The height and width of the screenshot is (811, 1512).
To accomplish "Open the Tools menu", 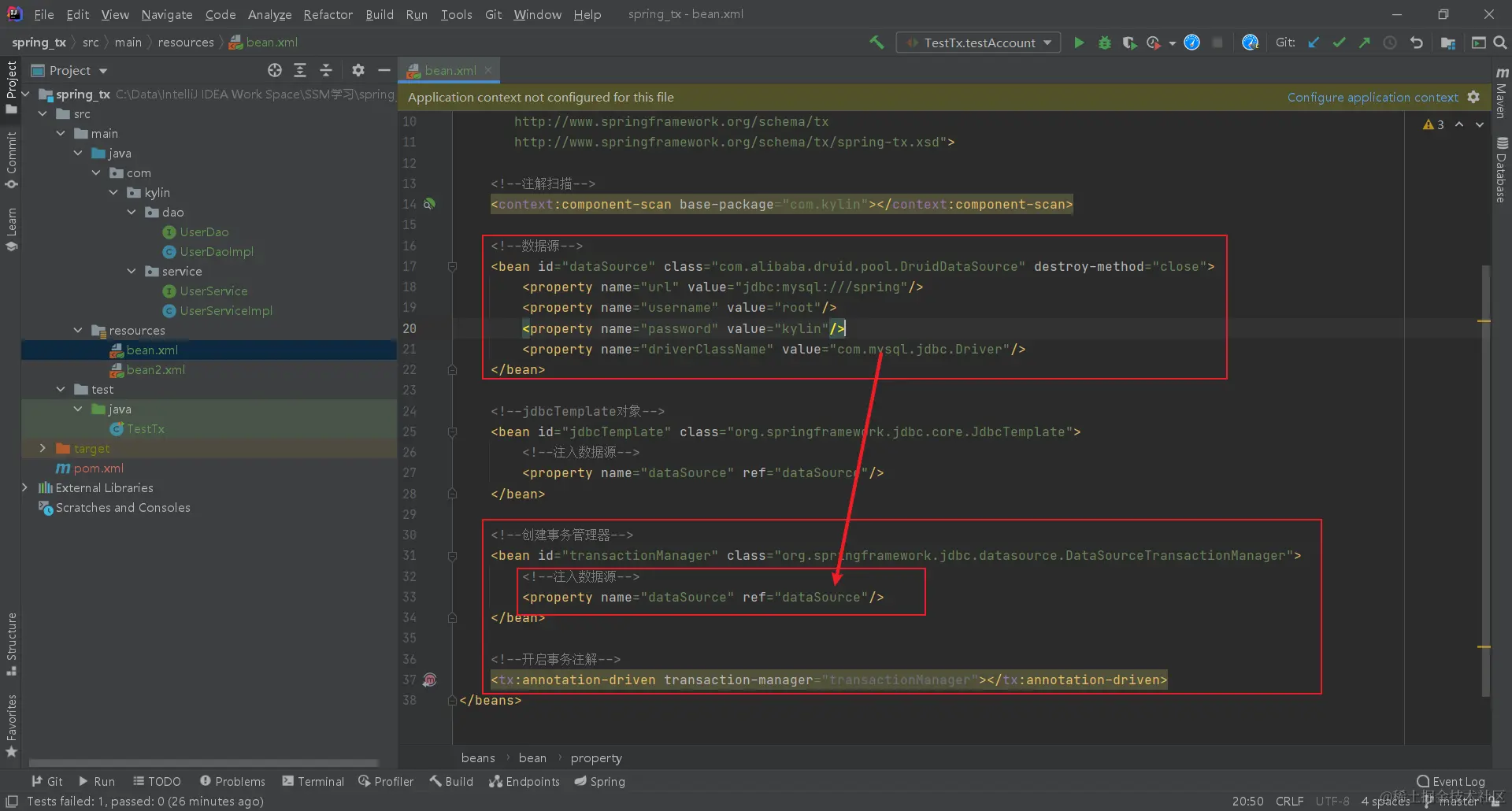I will pyautogui.click(x=457, y=14).
